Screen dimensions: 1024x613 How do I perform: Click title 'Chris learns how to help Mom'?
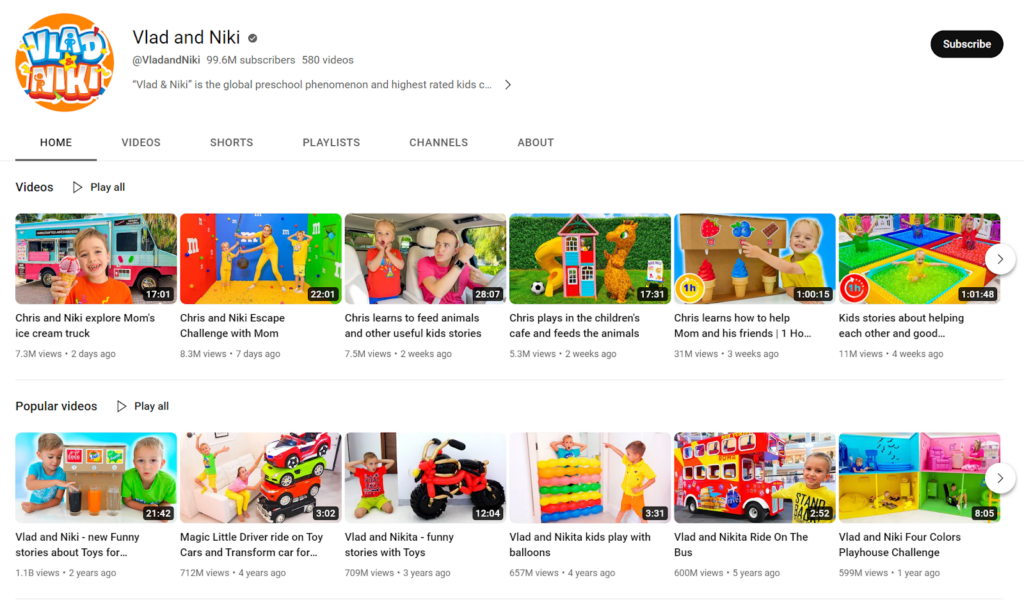pyautogui.click(x=743, y=326)
